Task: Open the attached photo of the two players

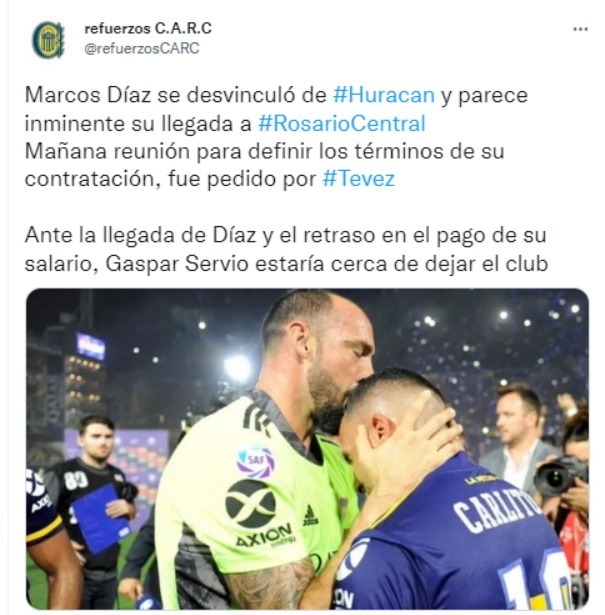Action: click(x=307, y=448)
